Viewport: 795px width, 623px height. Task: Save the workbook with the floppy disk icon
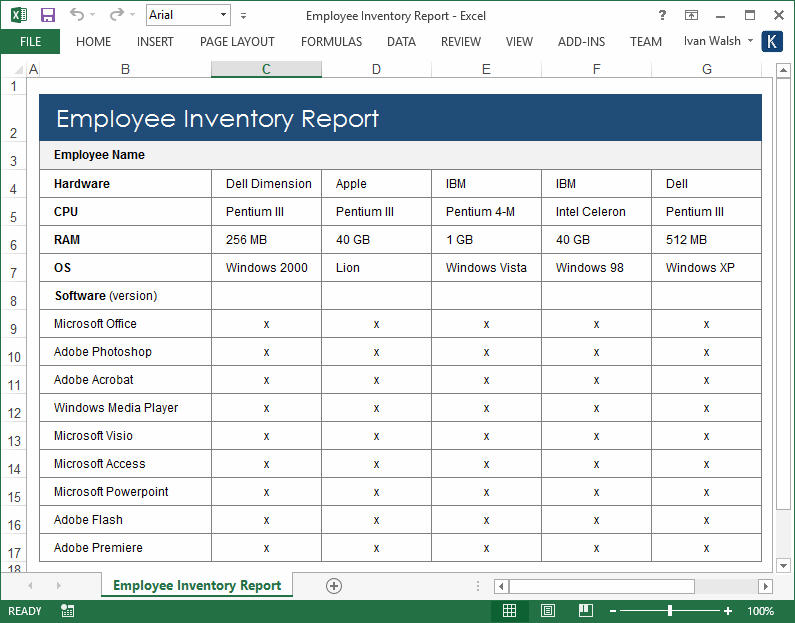tap(48, 15)
